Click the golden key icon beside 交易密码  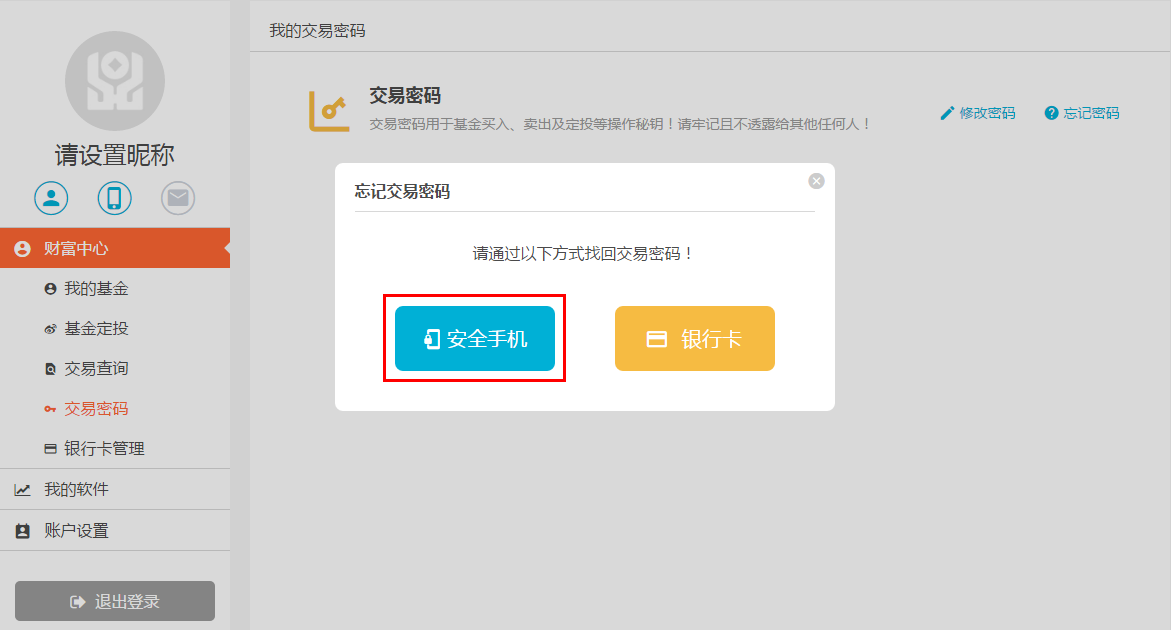click(329, 111)
